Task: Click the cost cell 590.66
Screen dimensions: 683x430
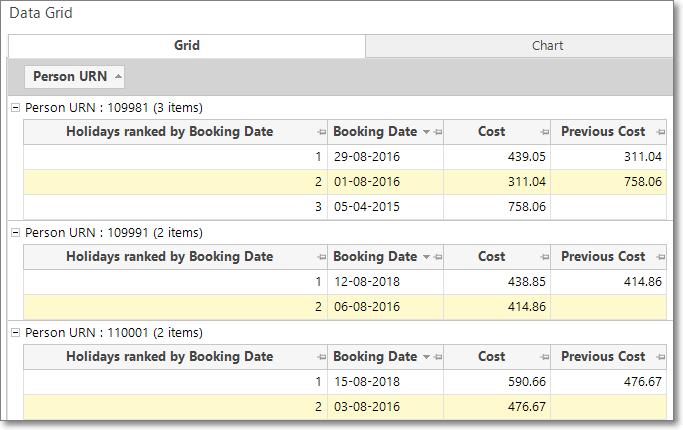Action: tap(497, 382)
